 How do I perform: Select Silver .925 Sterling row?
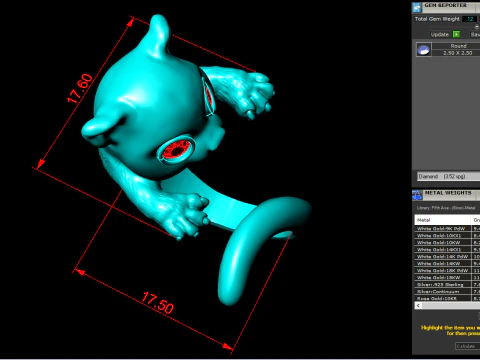[x=447, y=285]
